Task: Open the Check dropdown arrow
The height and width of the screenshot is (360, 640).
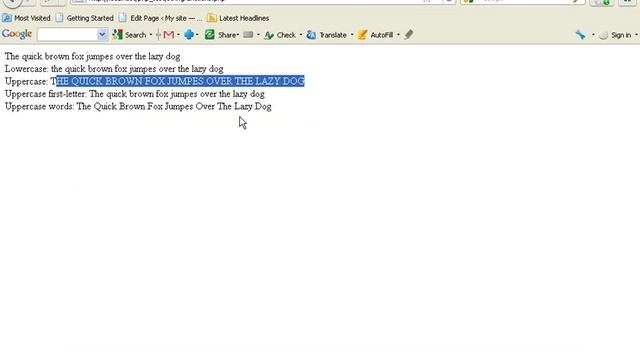Action: click(x=301, y=35)
